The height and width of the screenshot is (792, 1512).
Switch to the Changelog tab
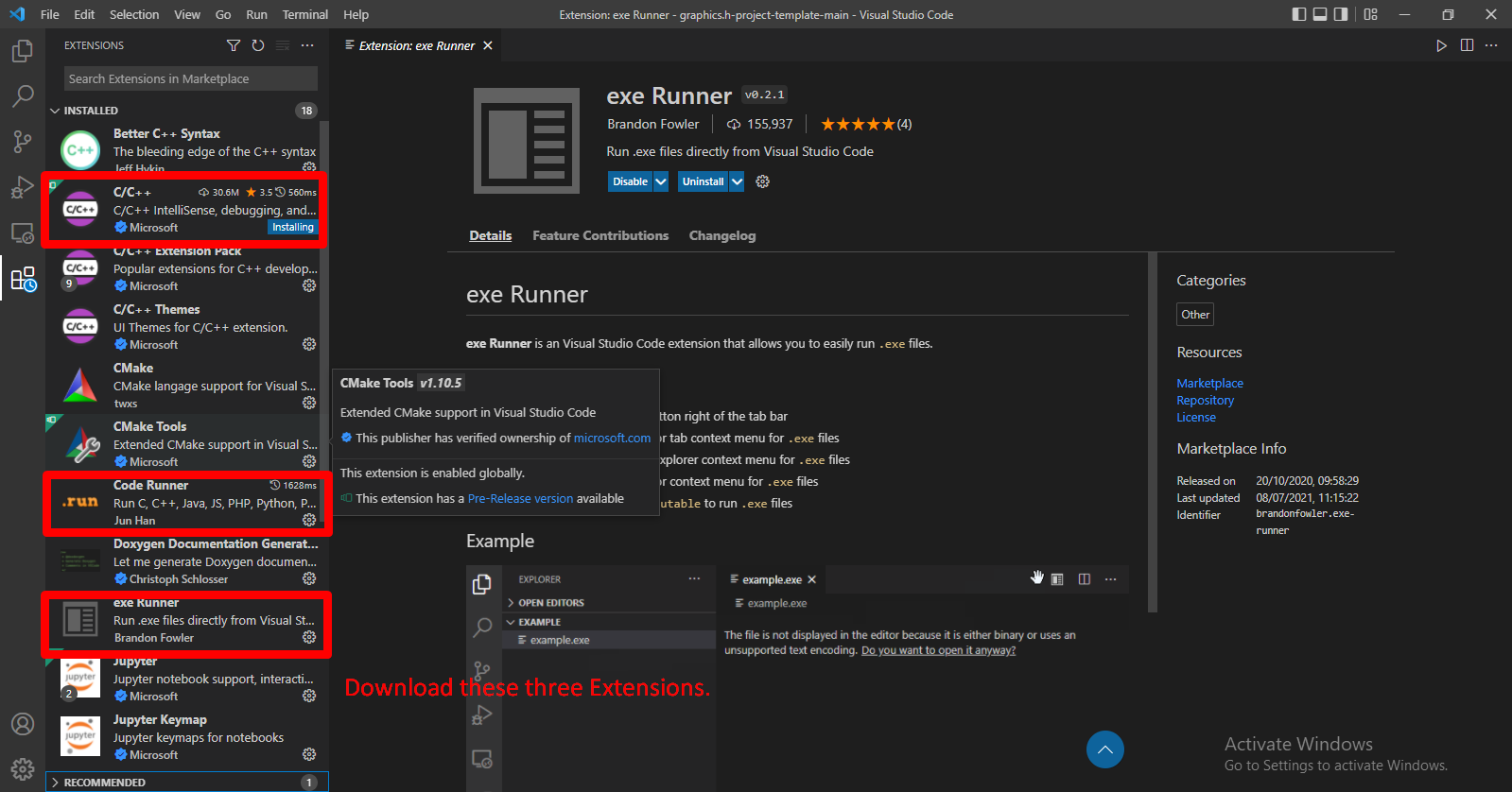pos(722,235)
